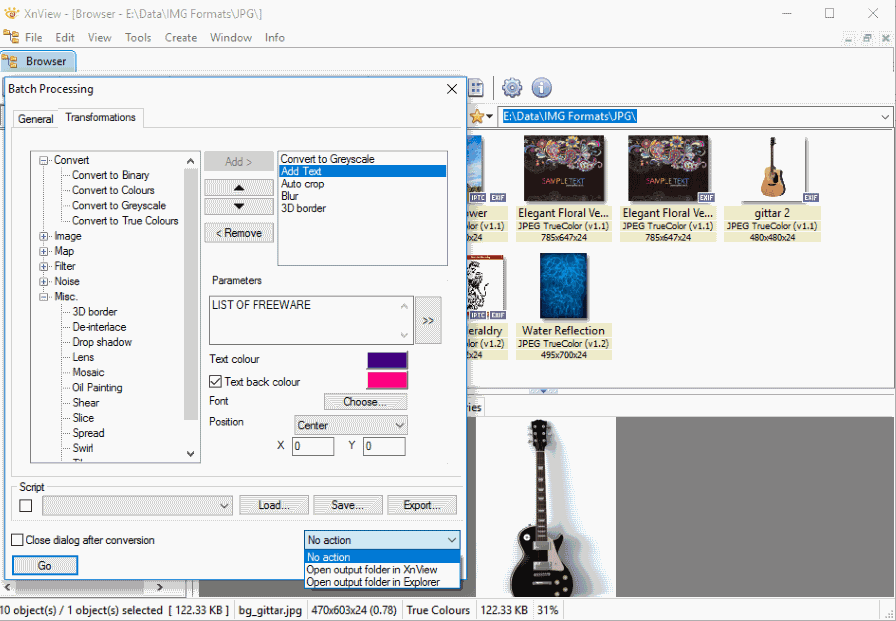Open the Create menu

[181, 38]
